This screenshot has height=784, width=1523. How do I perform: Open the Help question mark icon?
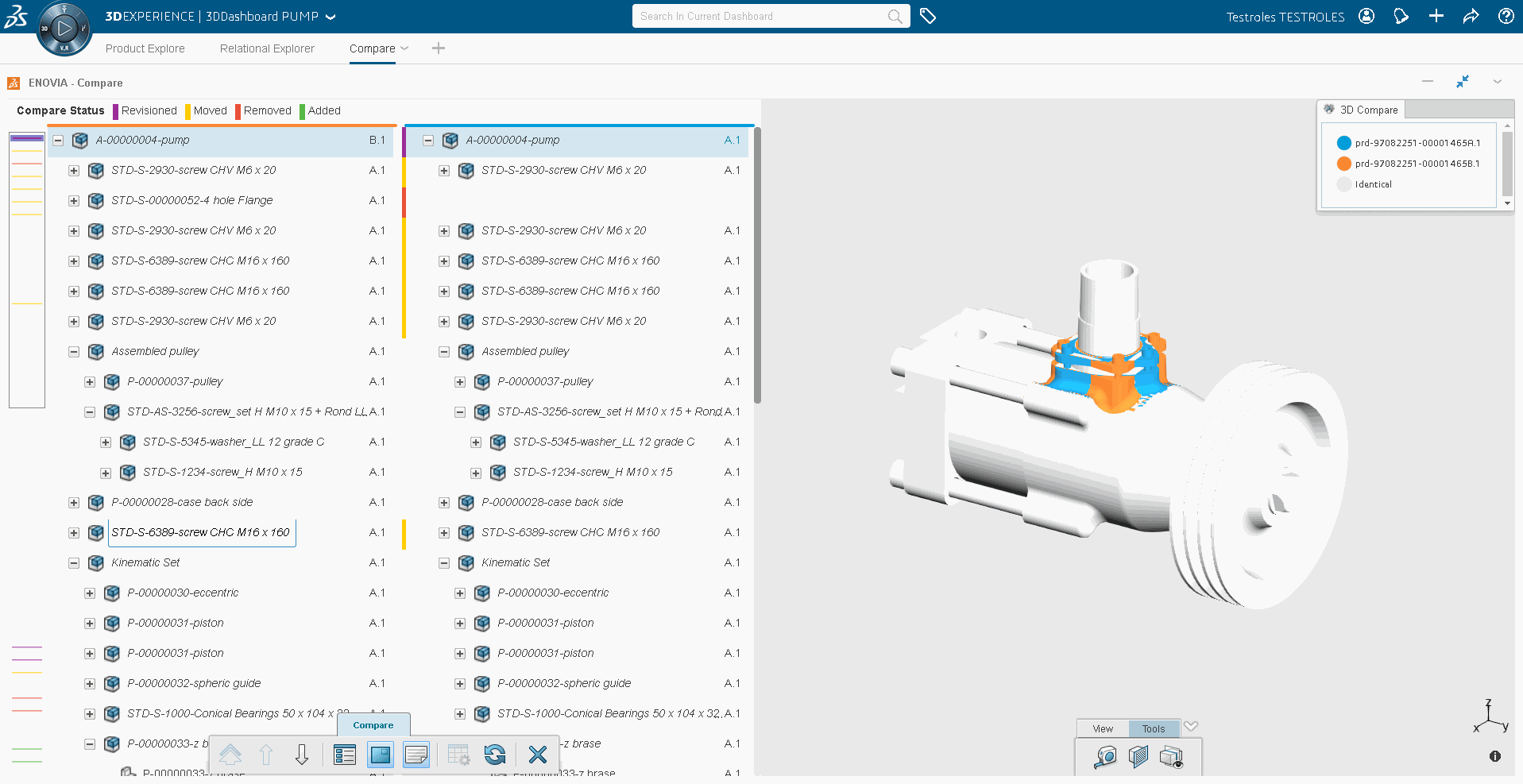(1506, 16)
